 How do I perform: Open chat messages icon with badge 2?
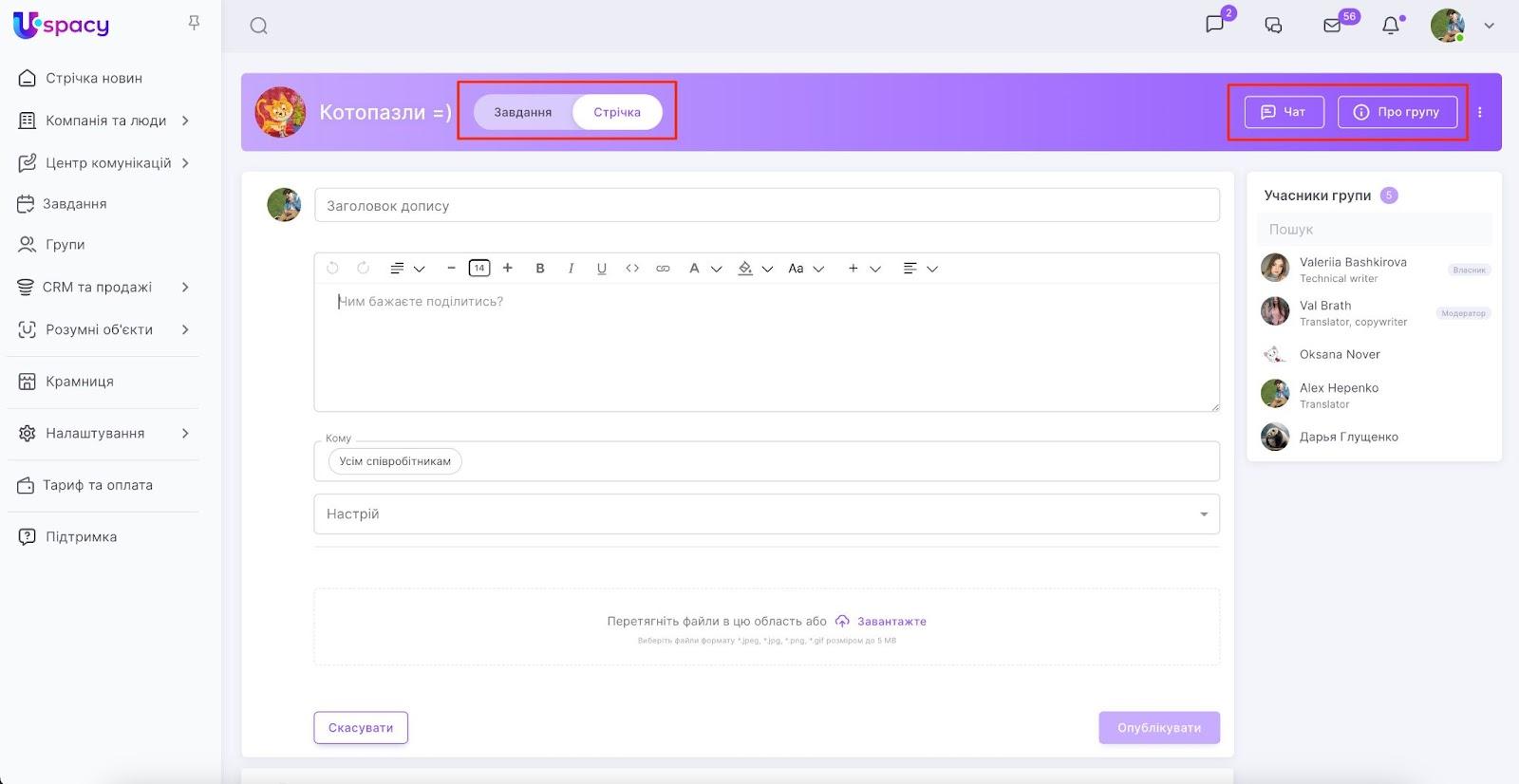(1215, 24)
